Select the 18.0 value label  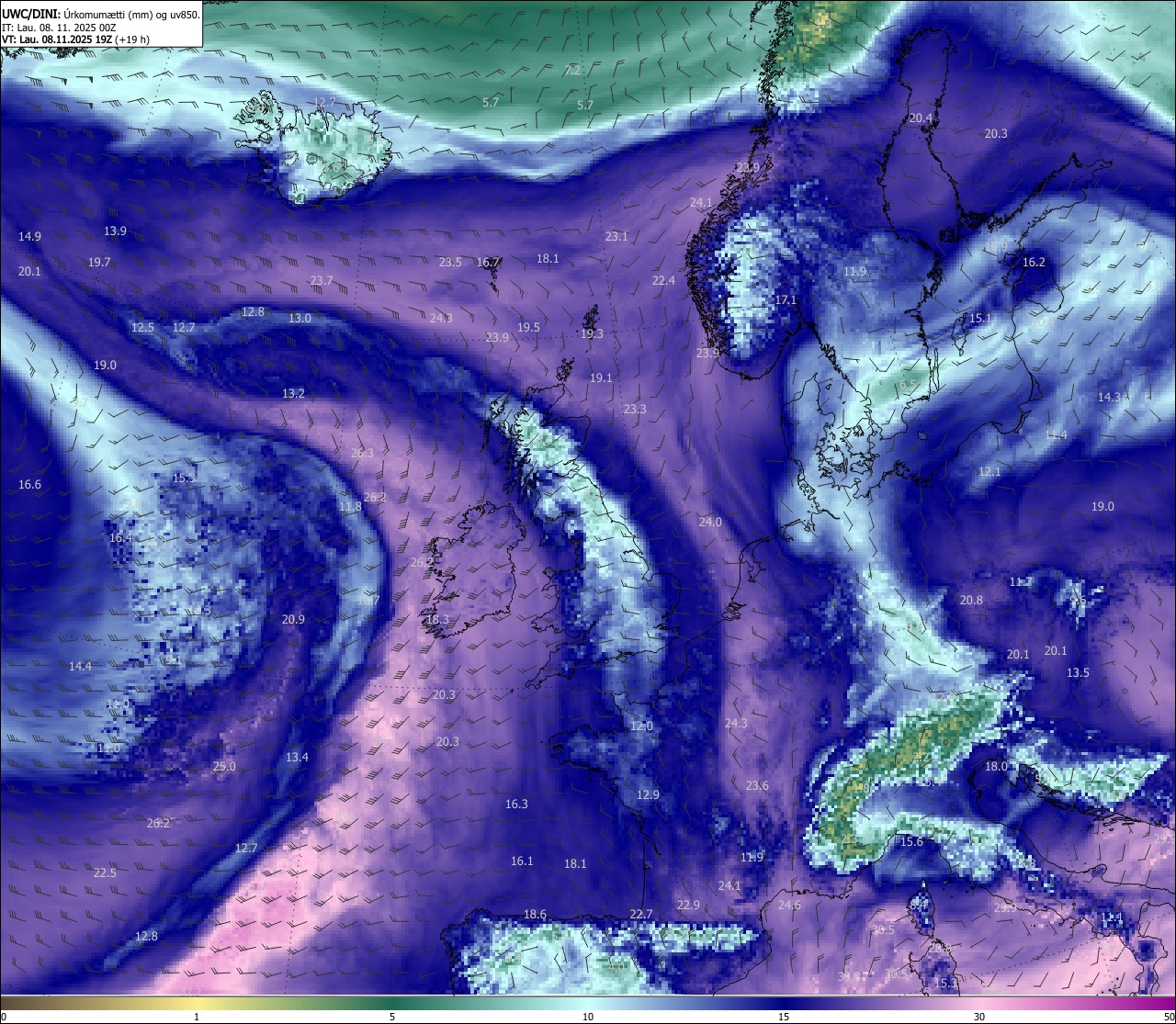point(996,766)
